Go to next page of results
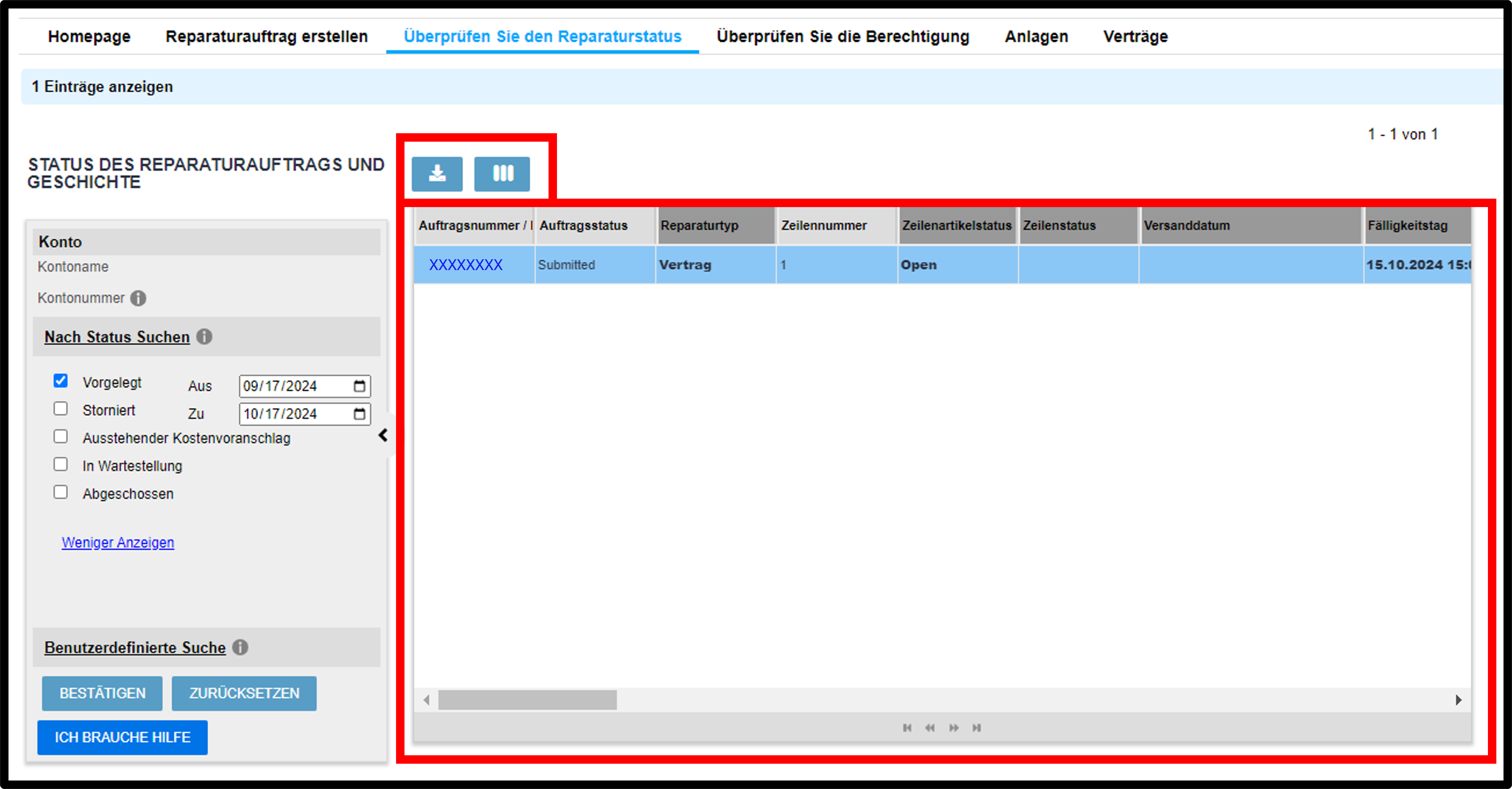The width and height of the screenshot is (1512, 789). [954, 728]
